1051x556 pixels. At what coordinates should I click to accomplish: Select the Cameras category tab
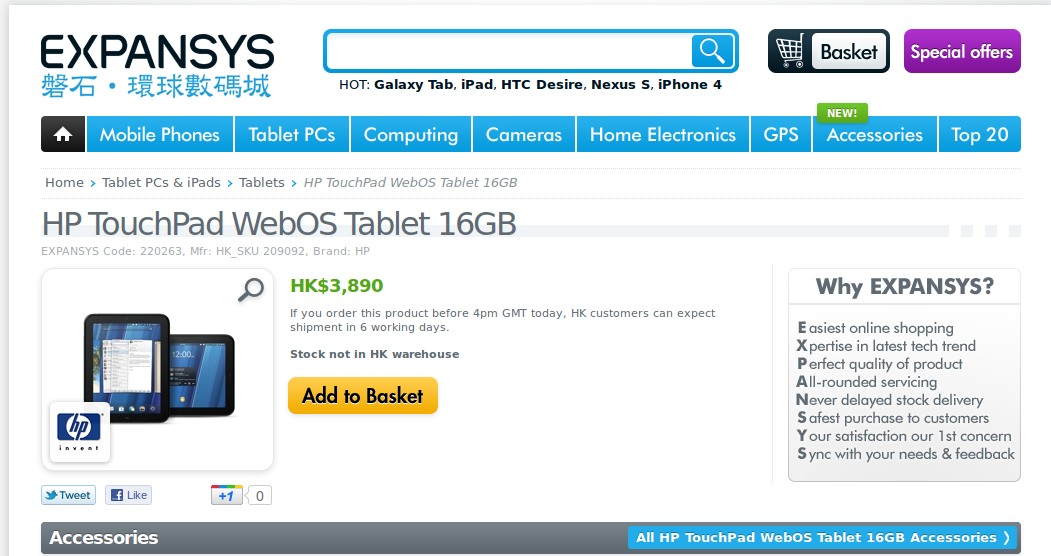click(x=523, y=134)
